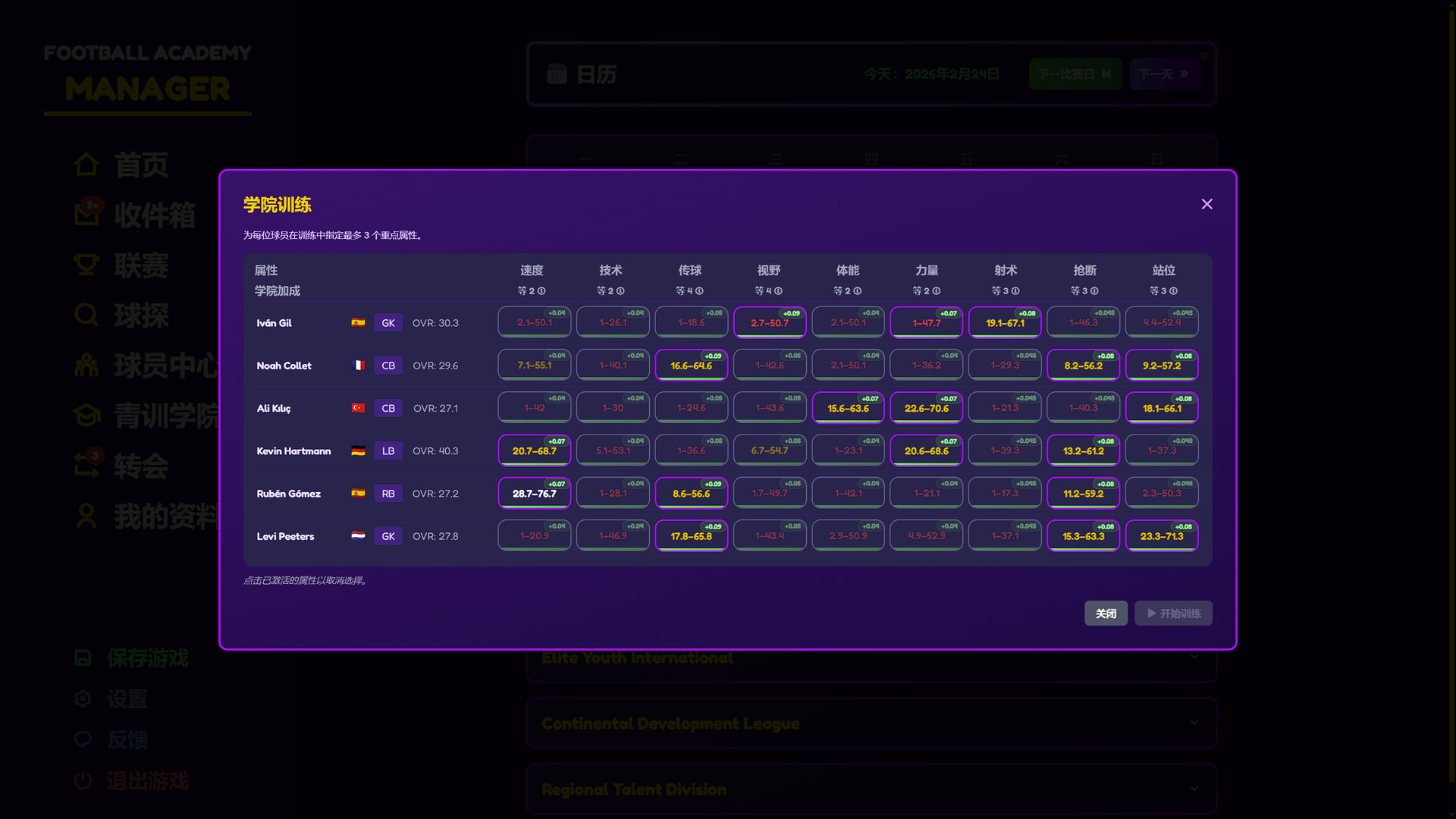Click info icon under 视野 column

click(x=778, y=291)
